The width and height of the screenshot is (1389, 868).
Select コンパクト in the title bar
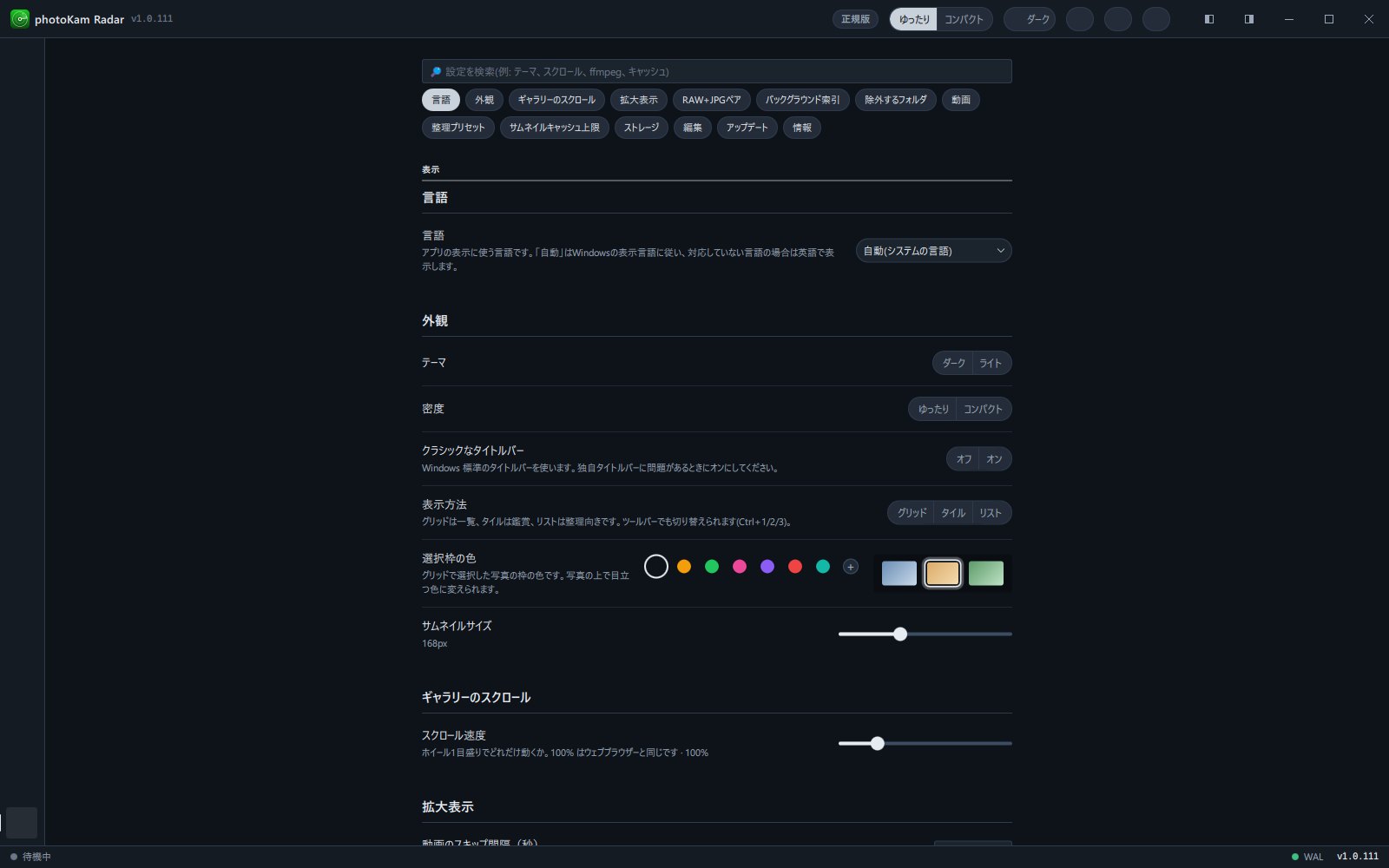pos(964,19)
